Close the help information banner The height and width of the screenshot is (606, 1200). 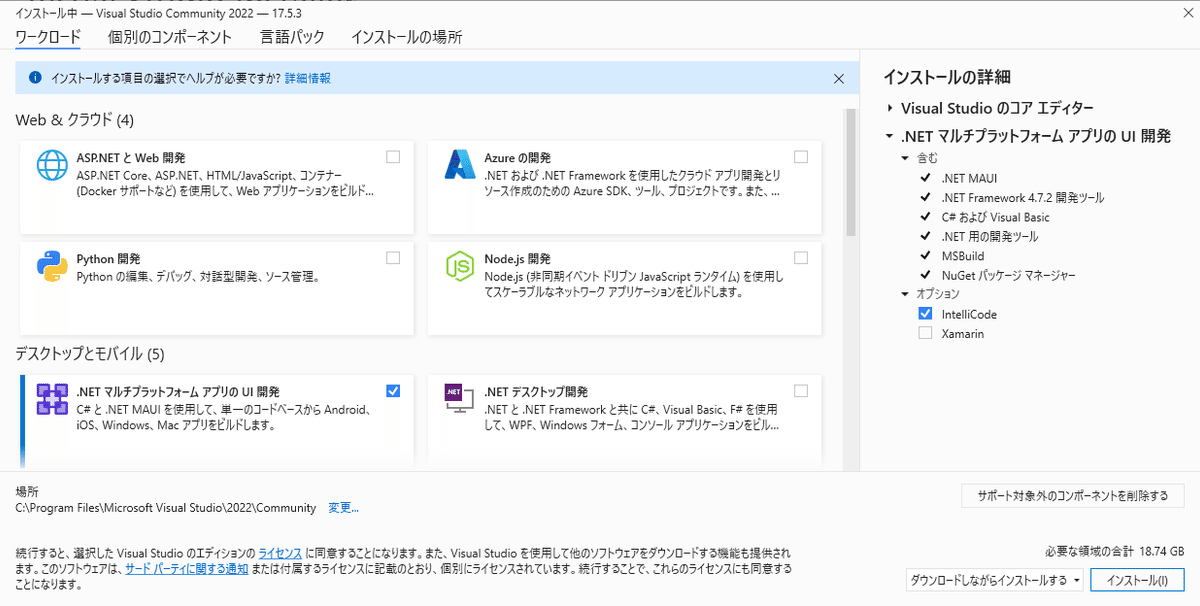[839, 77]
